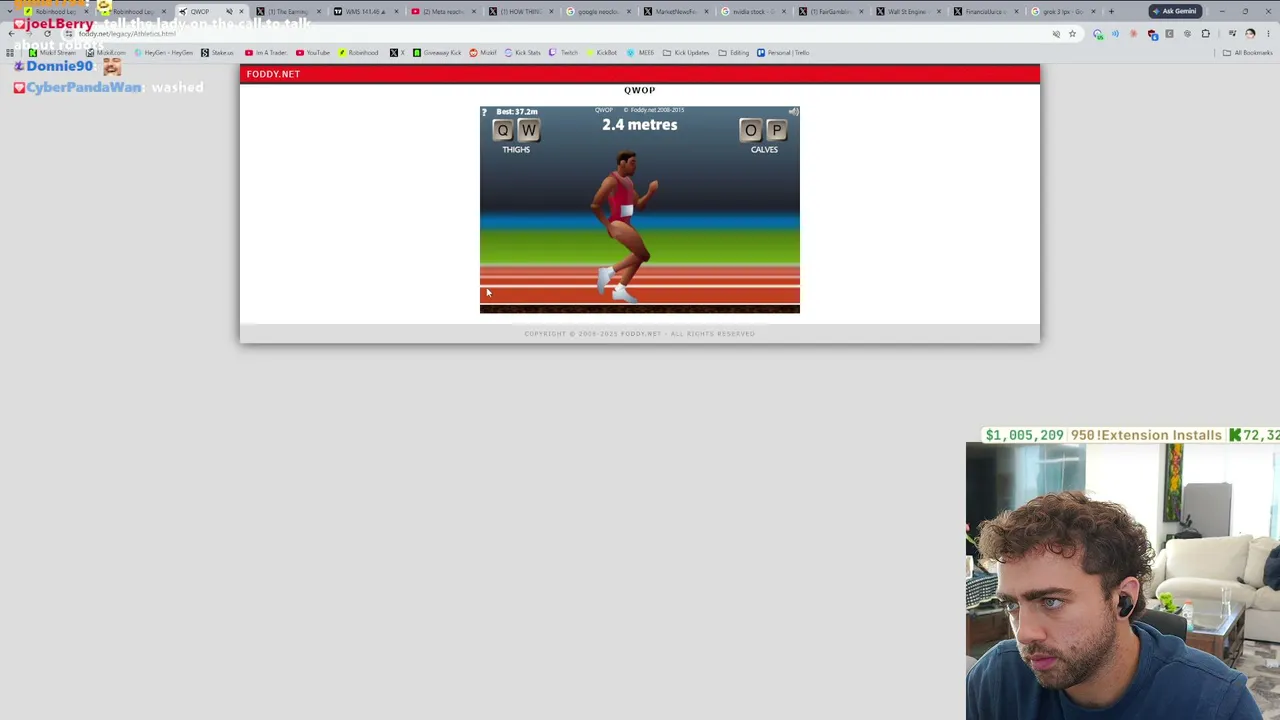Open the MEE6 bookmark
The width and height of the screenshot is (1280, 720).
coord(640,53)
